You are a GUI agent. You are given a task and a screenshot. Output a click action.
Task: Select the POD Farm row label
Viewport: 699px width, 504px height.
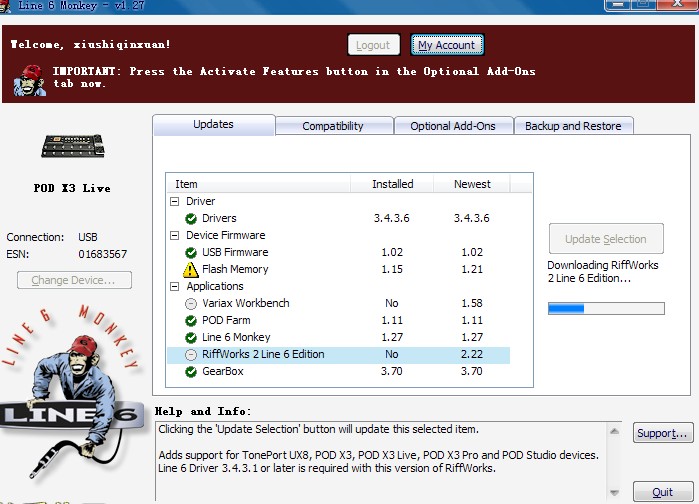point(226,320)
